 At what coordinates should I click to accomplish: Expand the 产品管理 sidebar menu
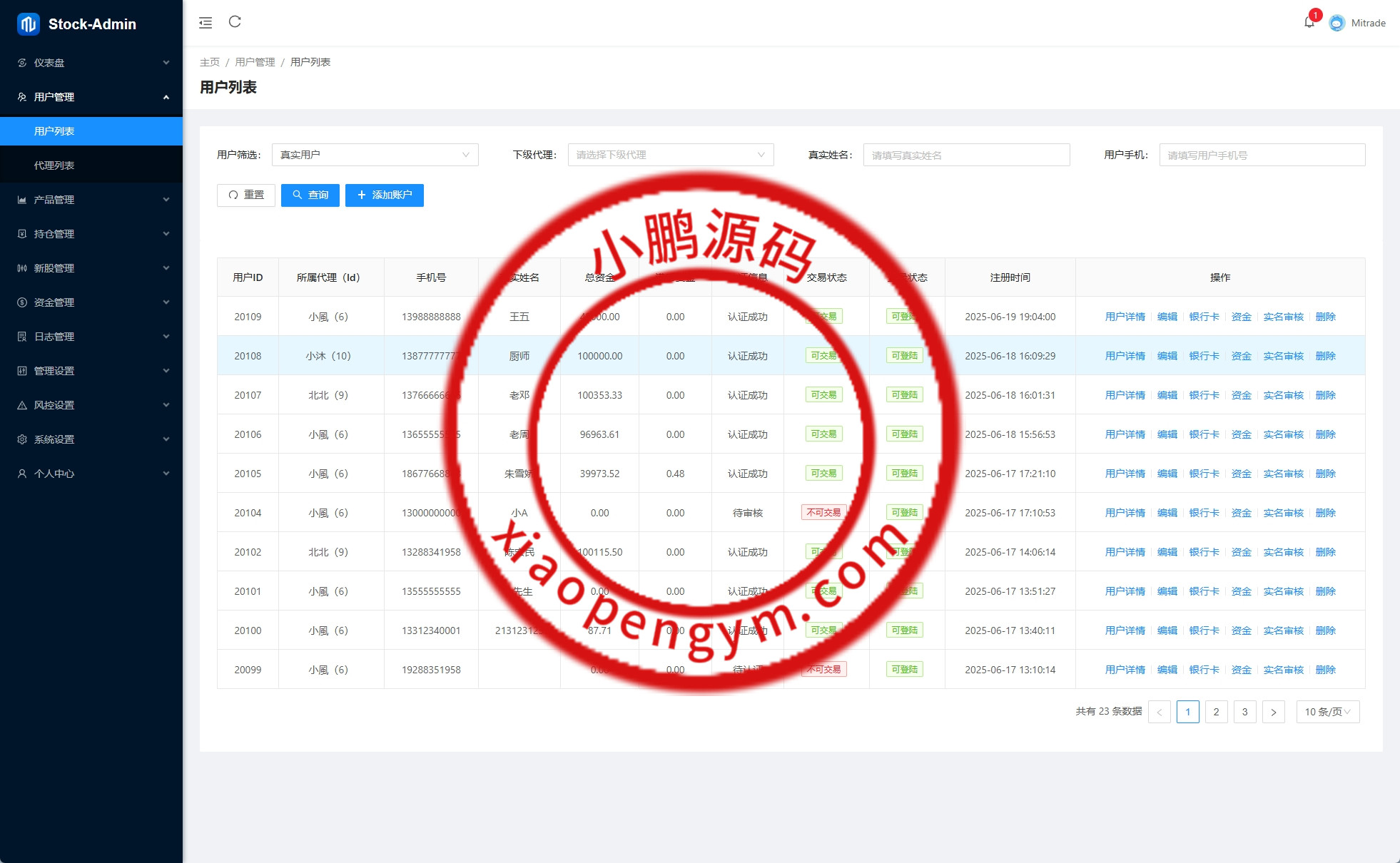click(91, 200)
